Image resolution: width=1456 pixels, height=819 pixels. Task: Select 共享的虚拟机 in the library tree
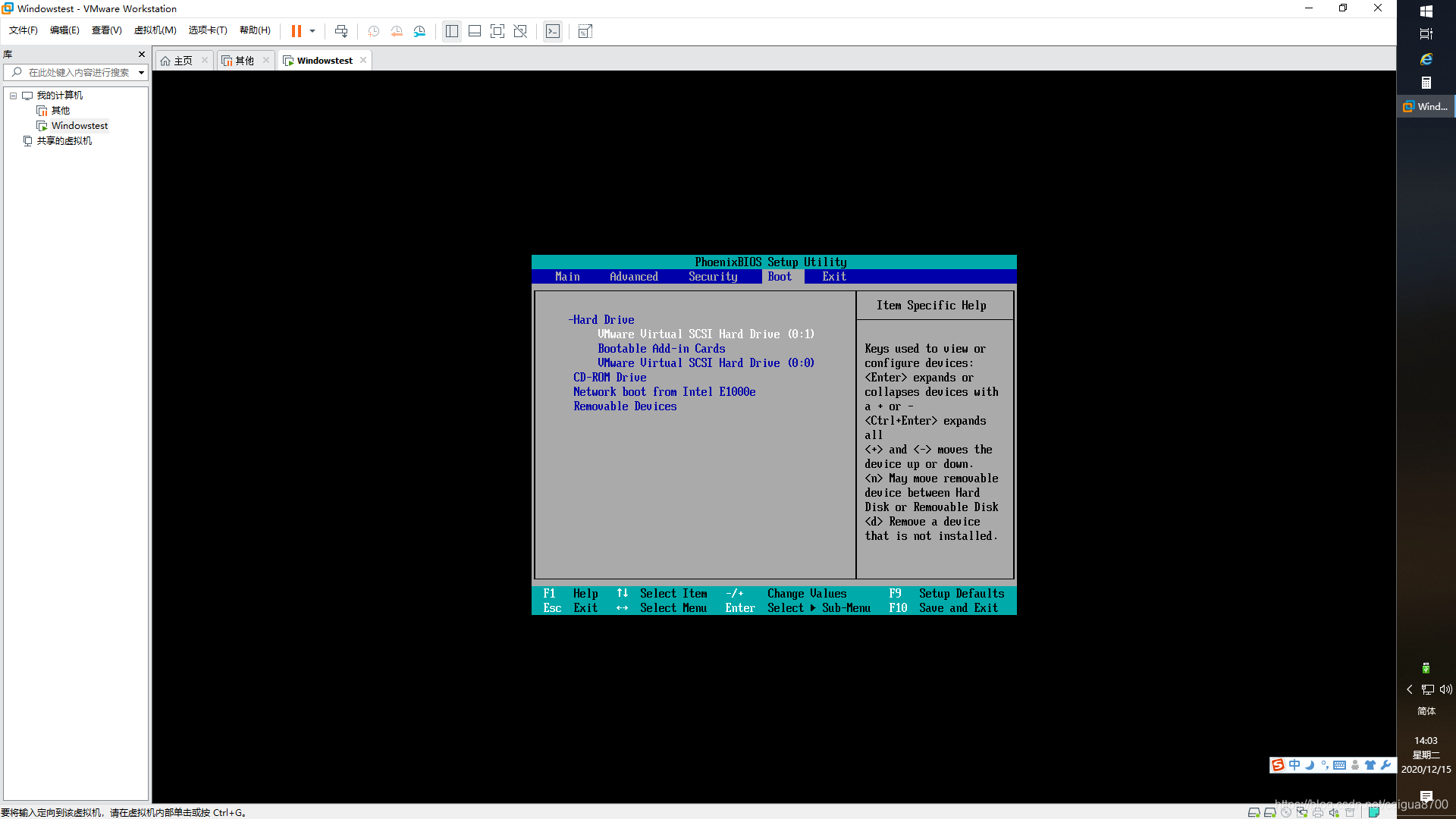coord(64,141)
